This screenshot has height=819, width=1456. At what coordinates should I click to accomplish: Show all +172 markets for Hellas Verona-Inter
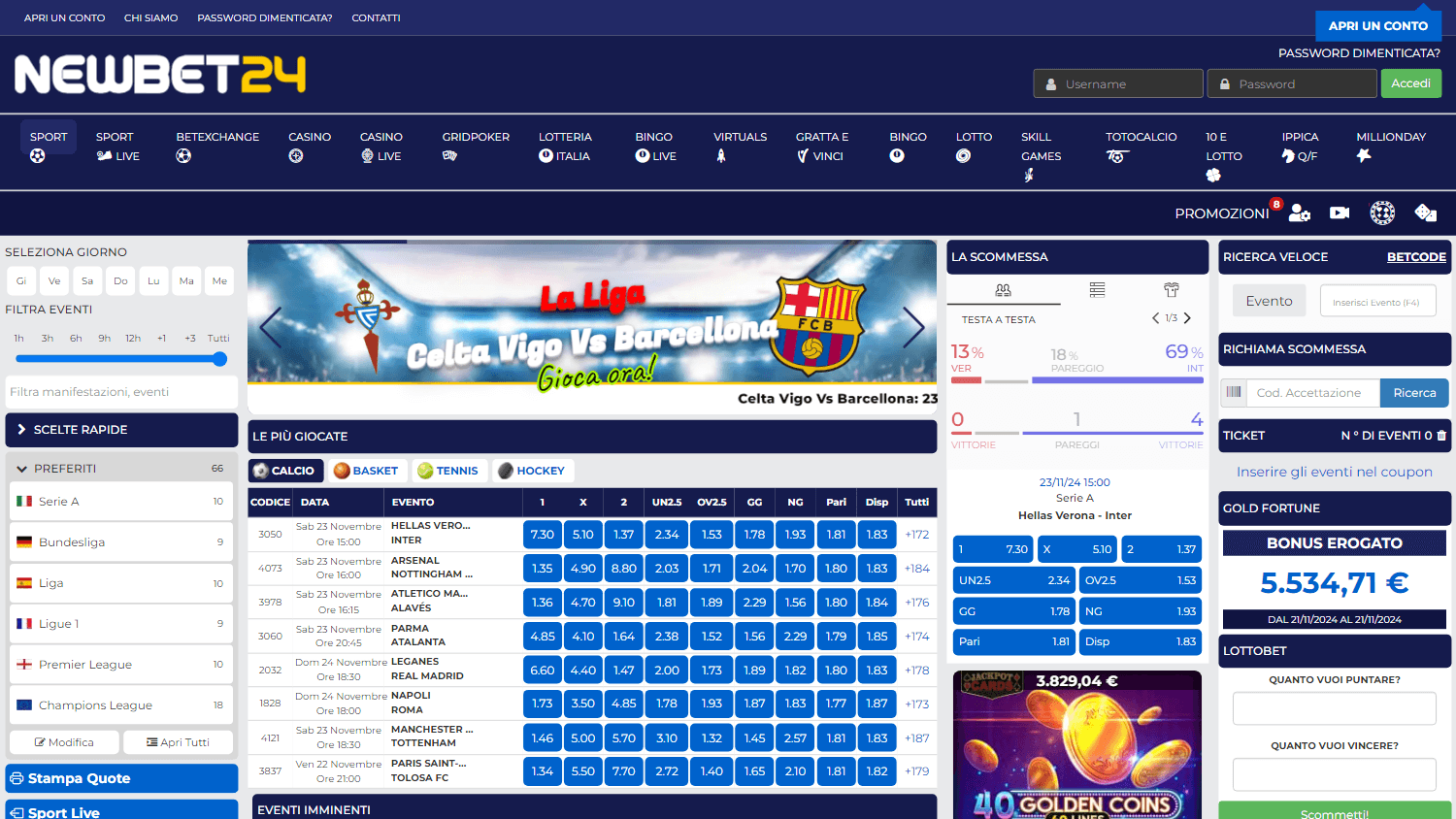pyautogui.click(x=916, y=535)
